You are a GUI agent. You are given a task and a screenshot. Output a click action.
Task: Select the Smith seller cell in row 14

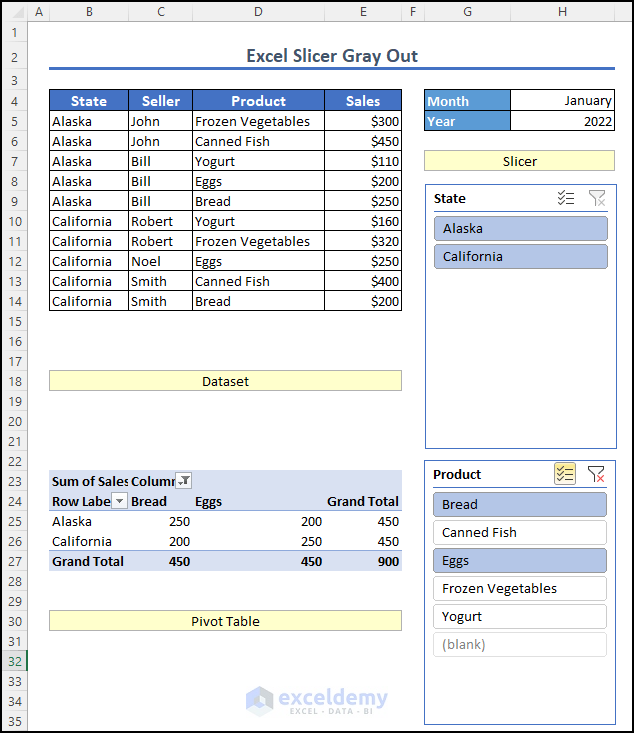[x=160, y=301]
